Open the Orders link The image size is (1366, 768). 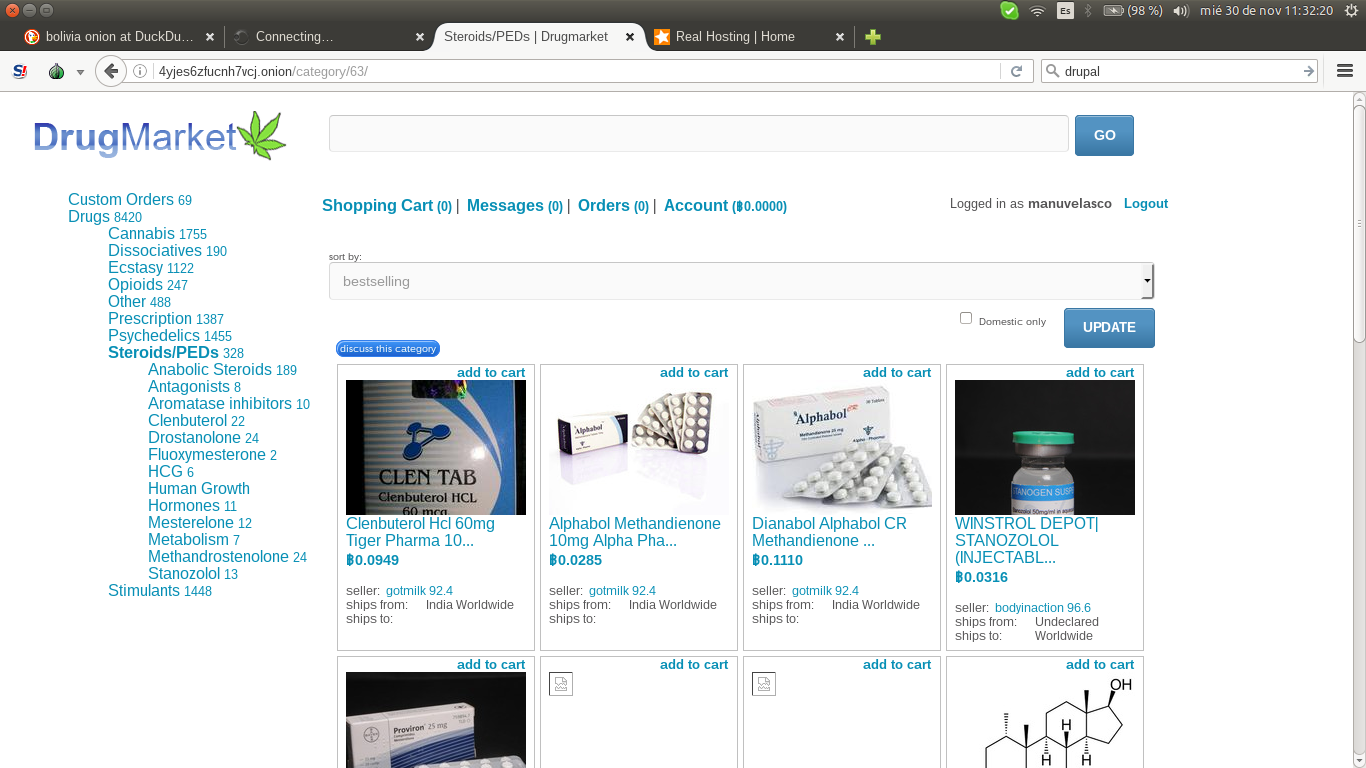coord(614,205)
